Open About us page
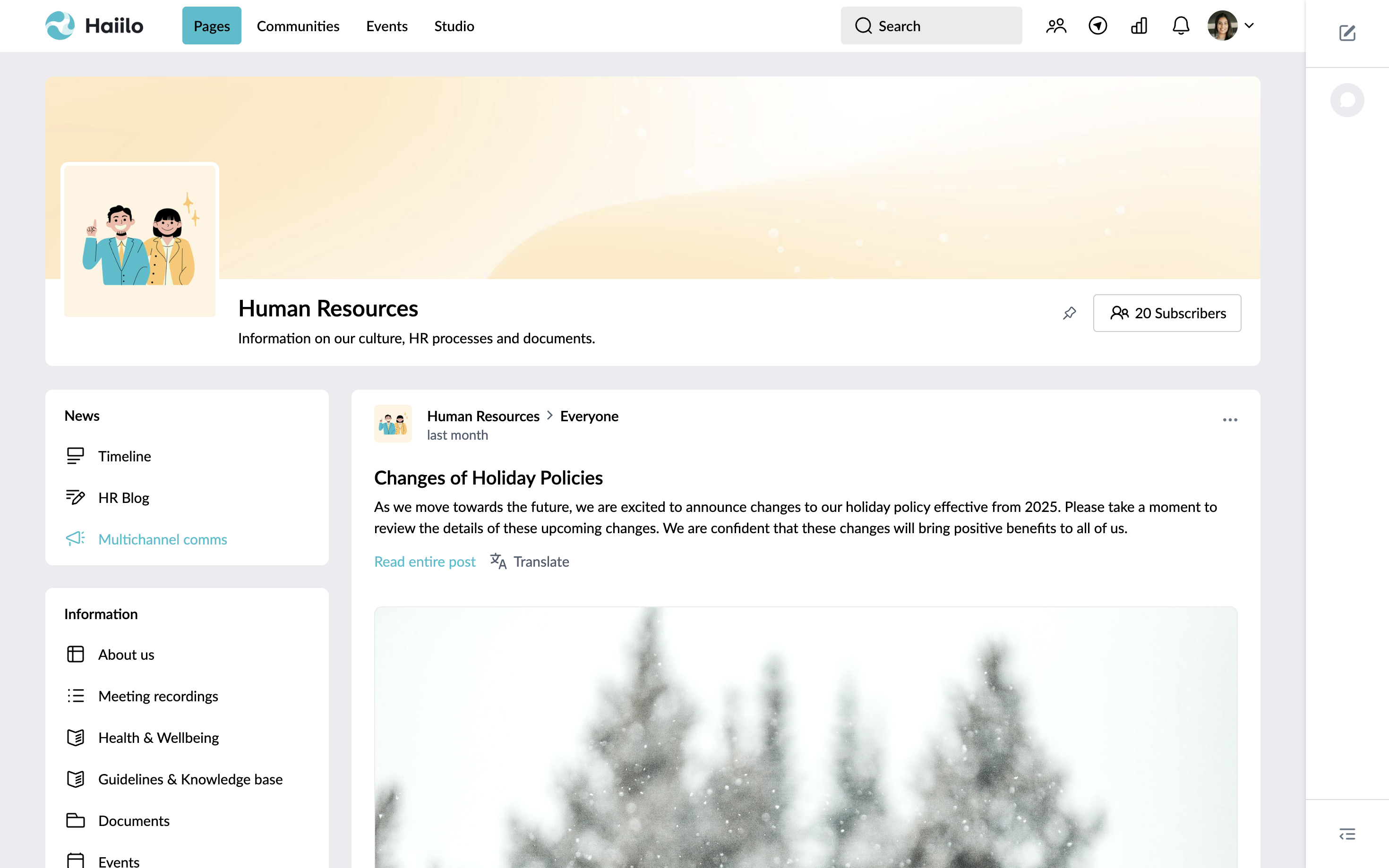The image size is (1389, 868). [126, 655]
